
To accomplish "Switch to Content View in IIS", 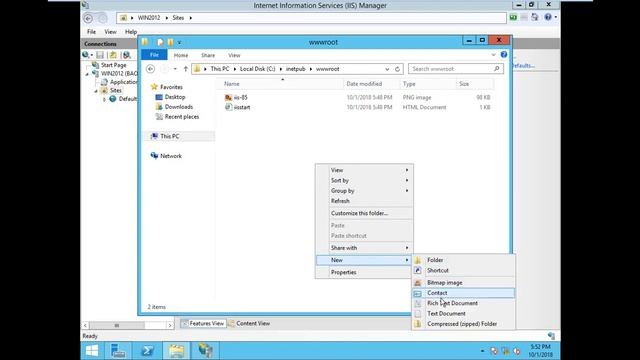I will coord(249,323).
